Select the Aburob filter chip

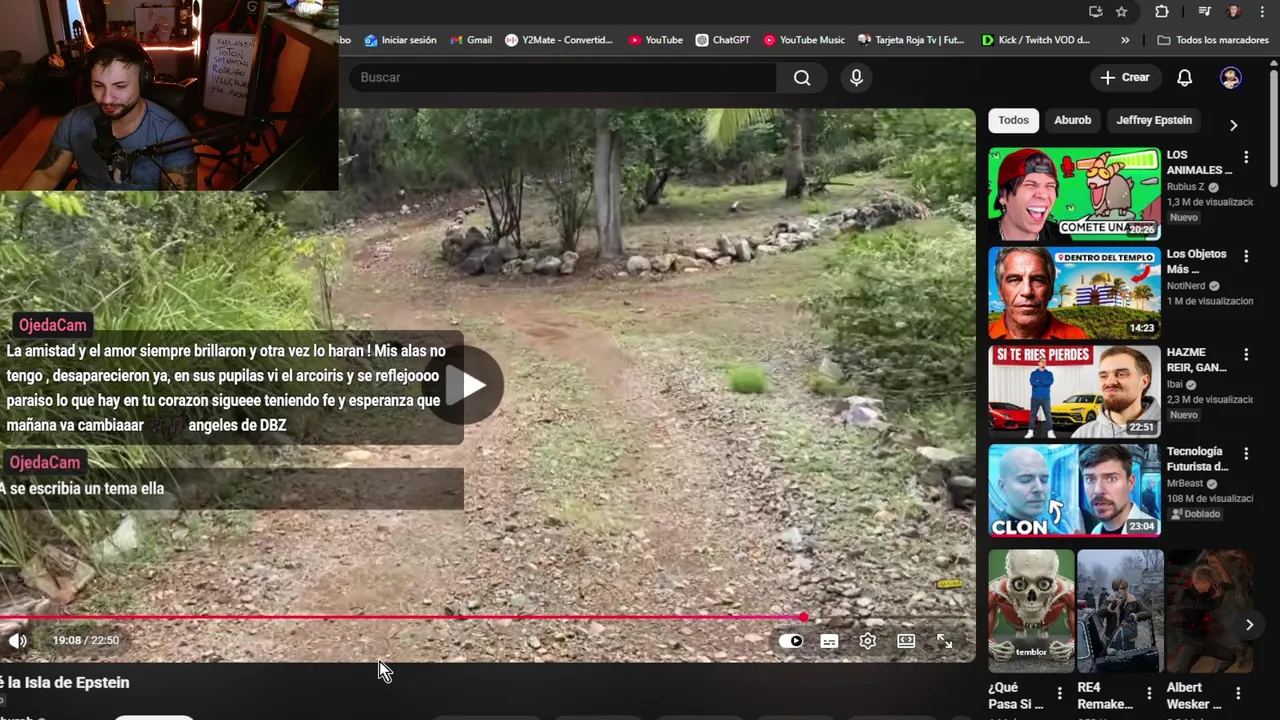click(1072, 120)
